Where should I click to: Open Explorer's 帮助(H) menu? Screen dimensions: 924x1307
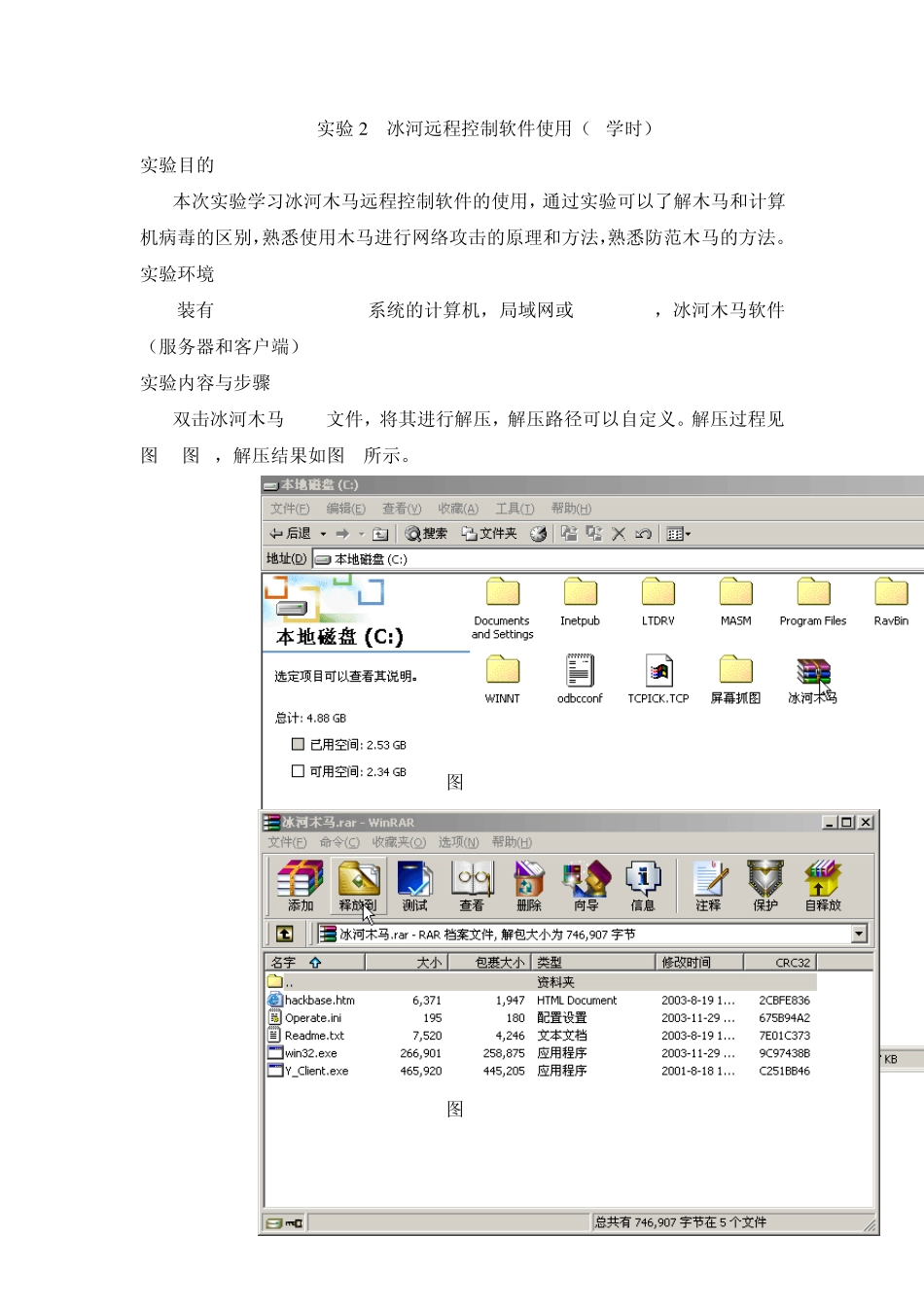pyautogui.click(x=571, y=509)
